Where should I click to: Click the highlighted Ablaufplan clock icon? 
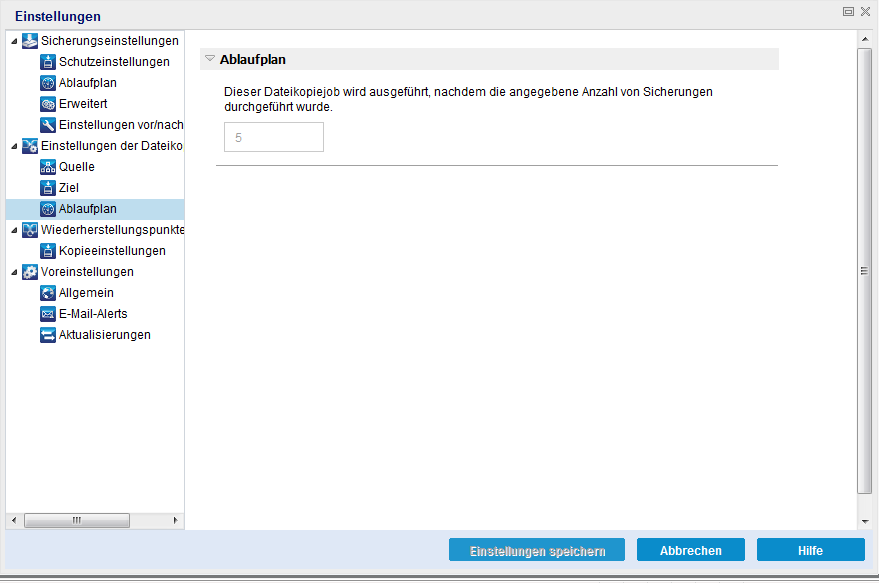point(48,209)
